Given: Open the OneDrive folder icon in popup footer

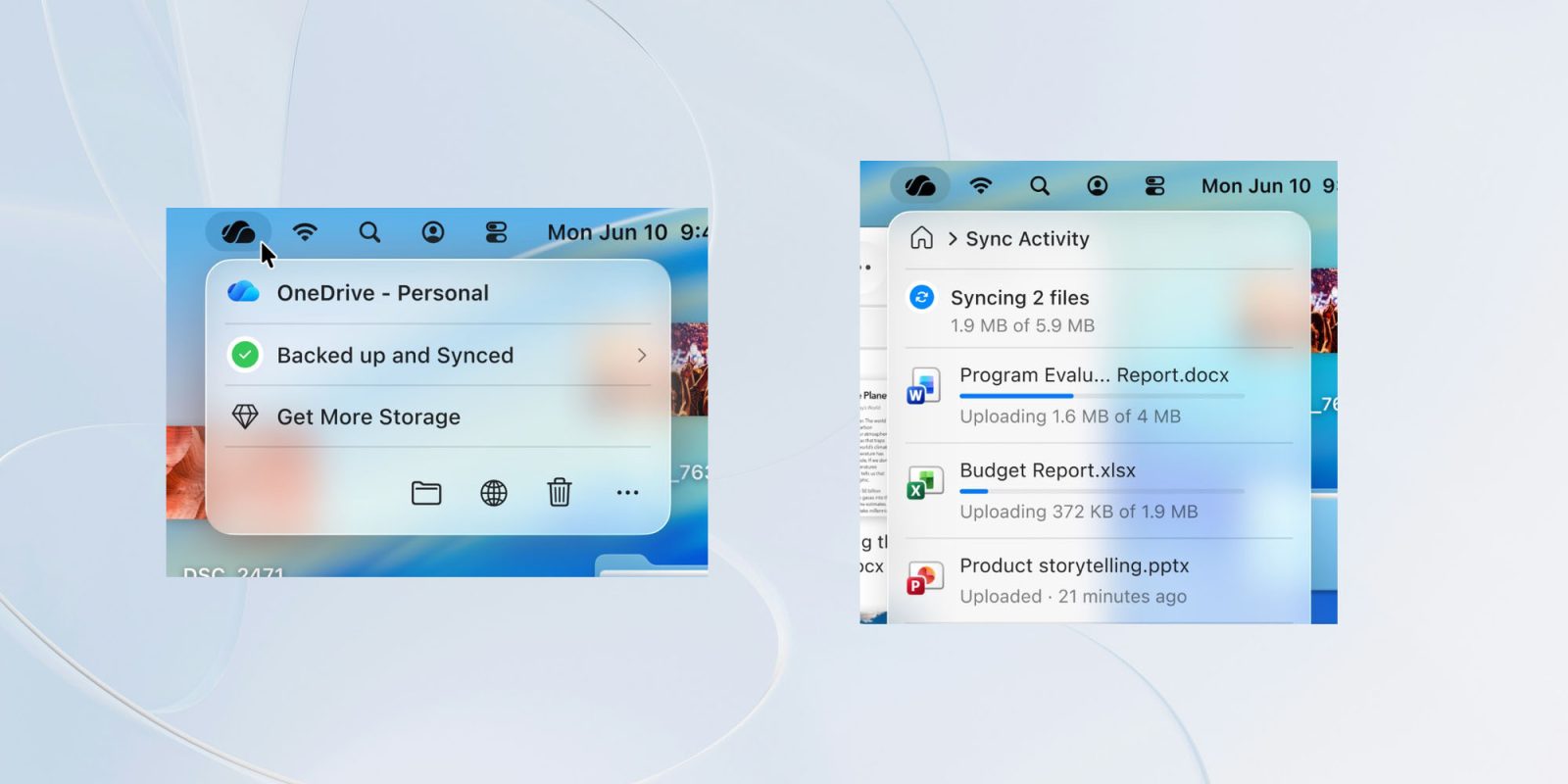Looking at the screenshot, I should point(426,493).
